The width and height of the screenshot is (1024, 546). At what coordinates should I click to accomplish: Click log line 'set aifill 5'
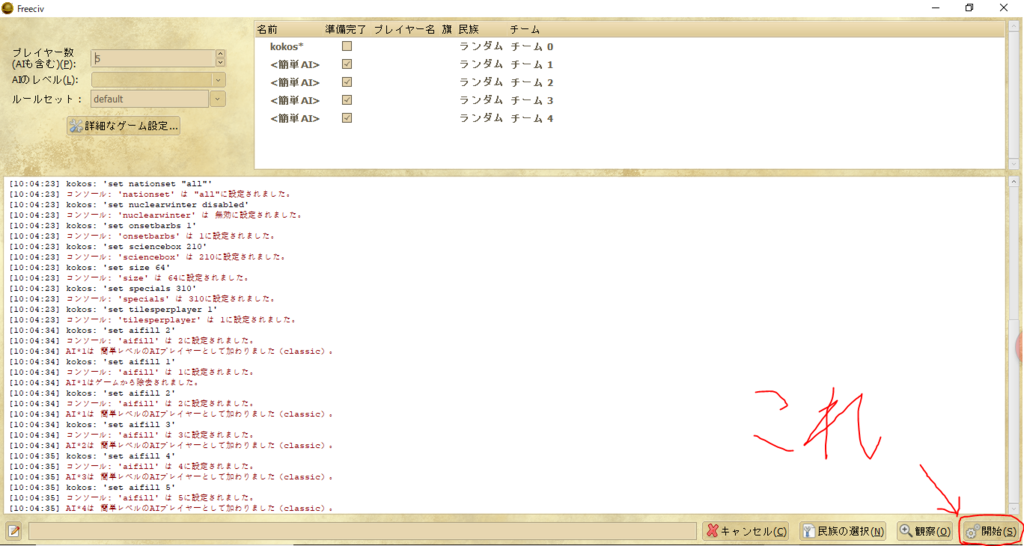(92, 487)
